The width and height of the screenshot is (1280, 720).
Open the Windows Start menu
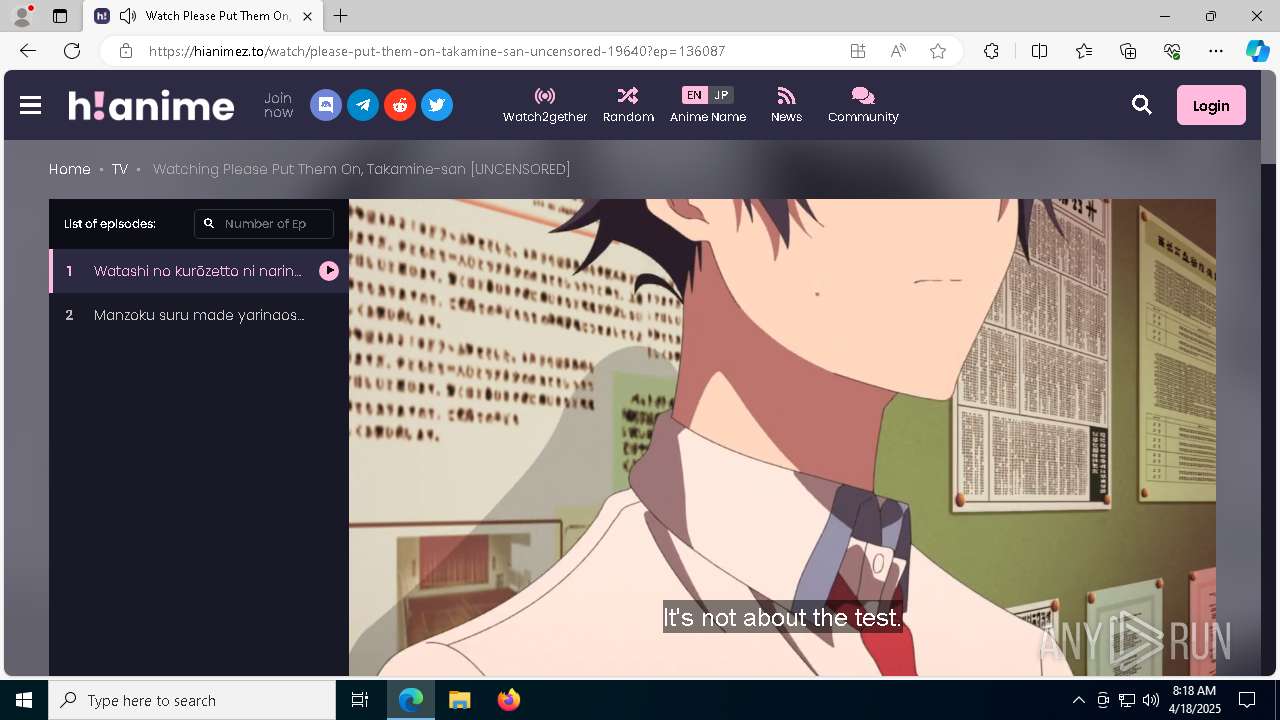24,700
